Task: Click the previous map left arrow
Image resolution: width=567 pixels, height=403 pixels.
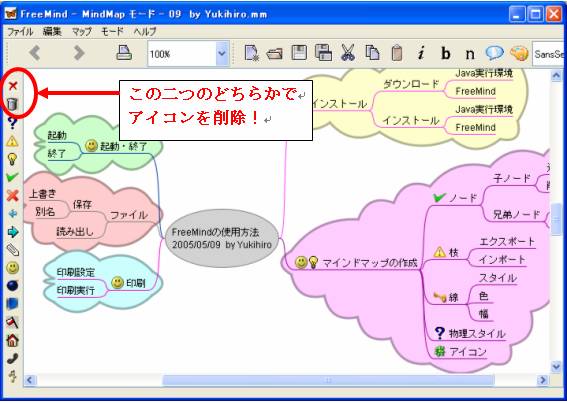Action: tap(35, 53)
